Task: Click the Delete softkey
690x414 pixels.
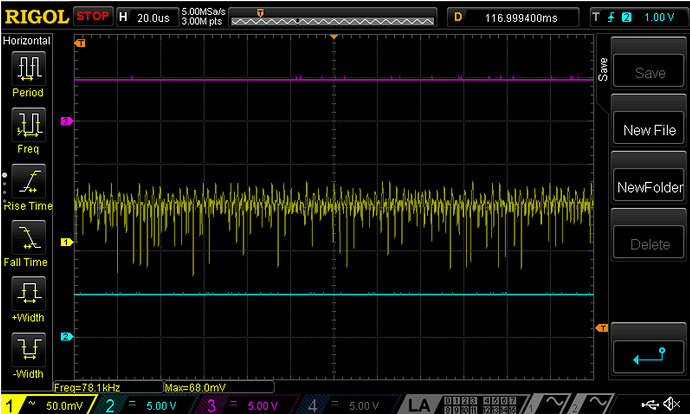Action: pyautogui.click(x=649, y=244)
